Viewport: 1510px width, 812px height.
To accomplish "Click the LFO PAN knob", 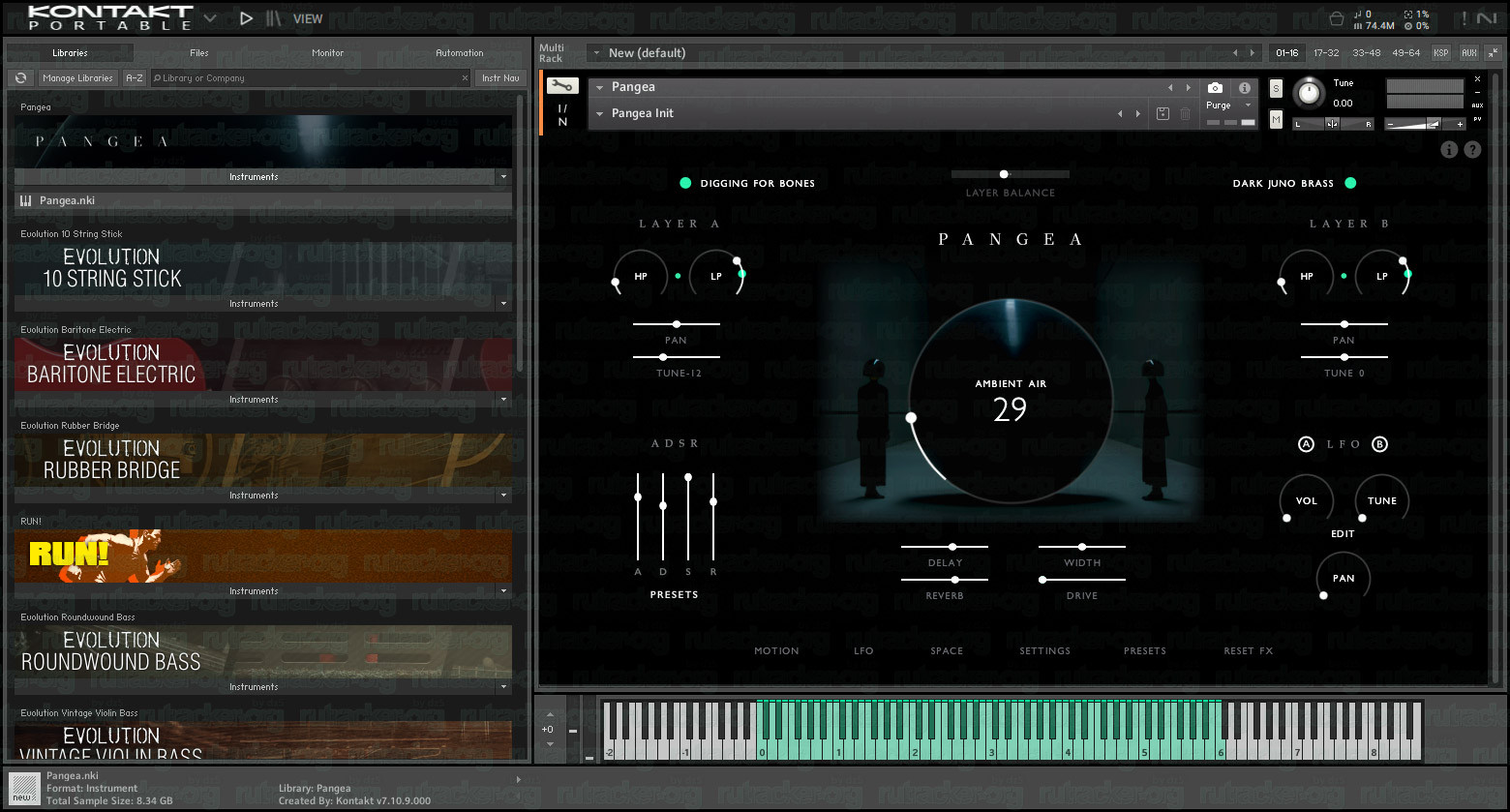I will click(x=1344, y=578).
